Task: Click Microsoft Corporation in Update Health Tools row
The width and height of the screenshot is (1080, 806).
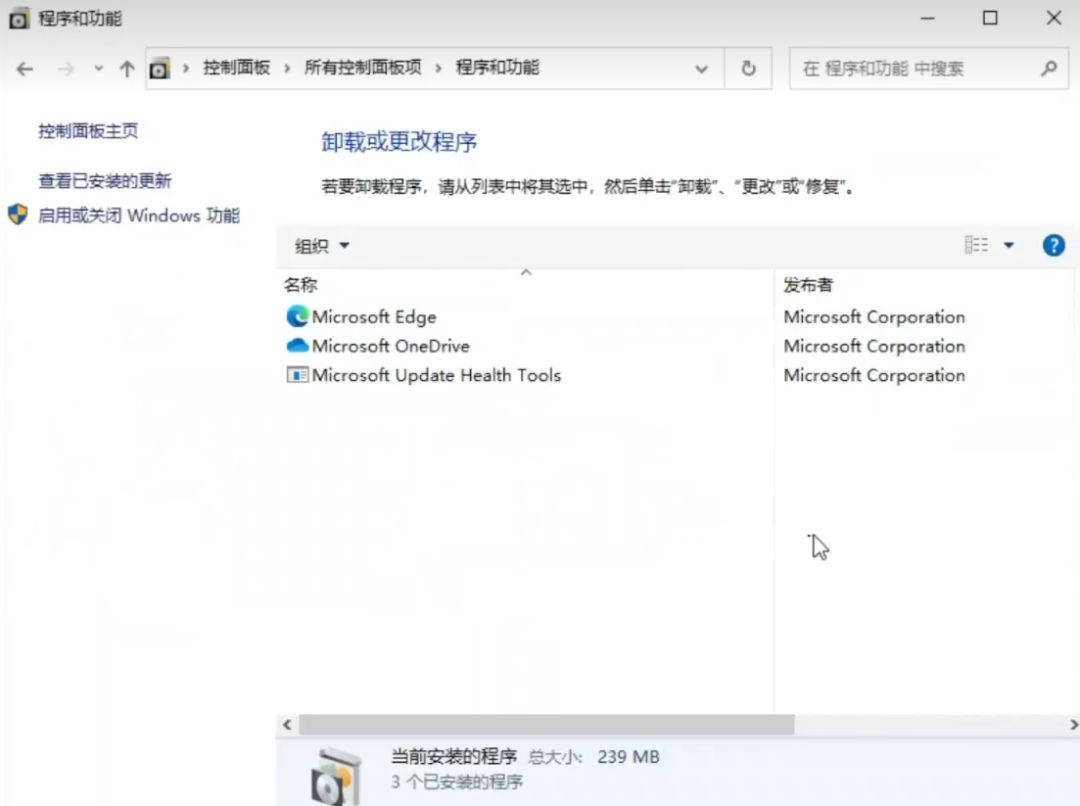Action: pos(874,375)
